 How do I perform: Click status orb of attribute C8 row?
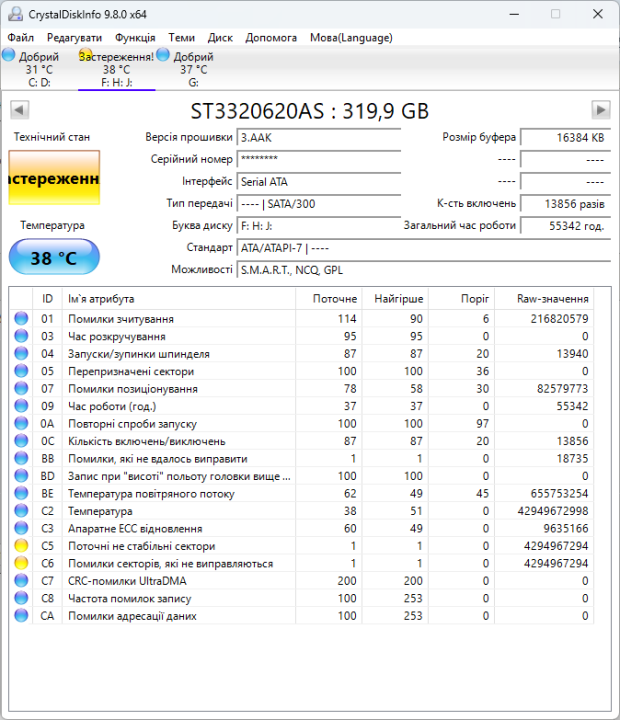point(21,598)
